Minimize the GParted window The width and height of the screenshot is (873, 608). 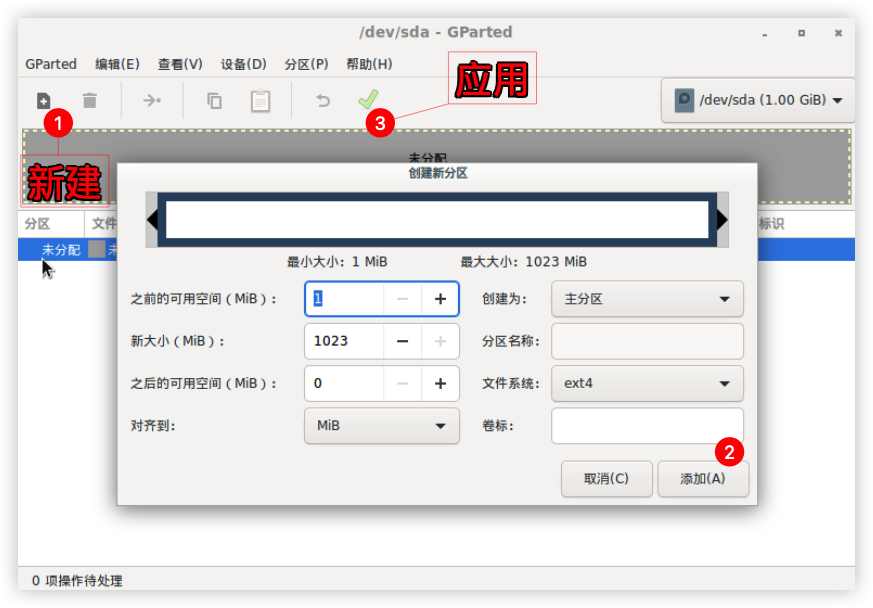tap(765, 33)
